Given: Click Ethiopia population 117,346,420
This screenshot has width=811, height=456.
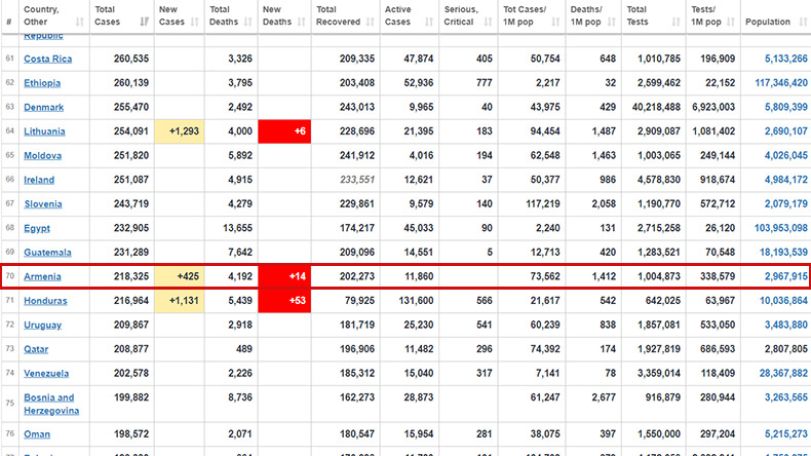Looking at the screenshot, I should pyautogui.click(x=781, y=83).
